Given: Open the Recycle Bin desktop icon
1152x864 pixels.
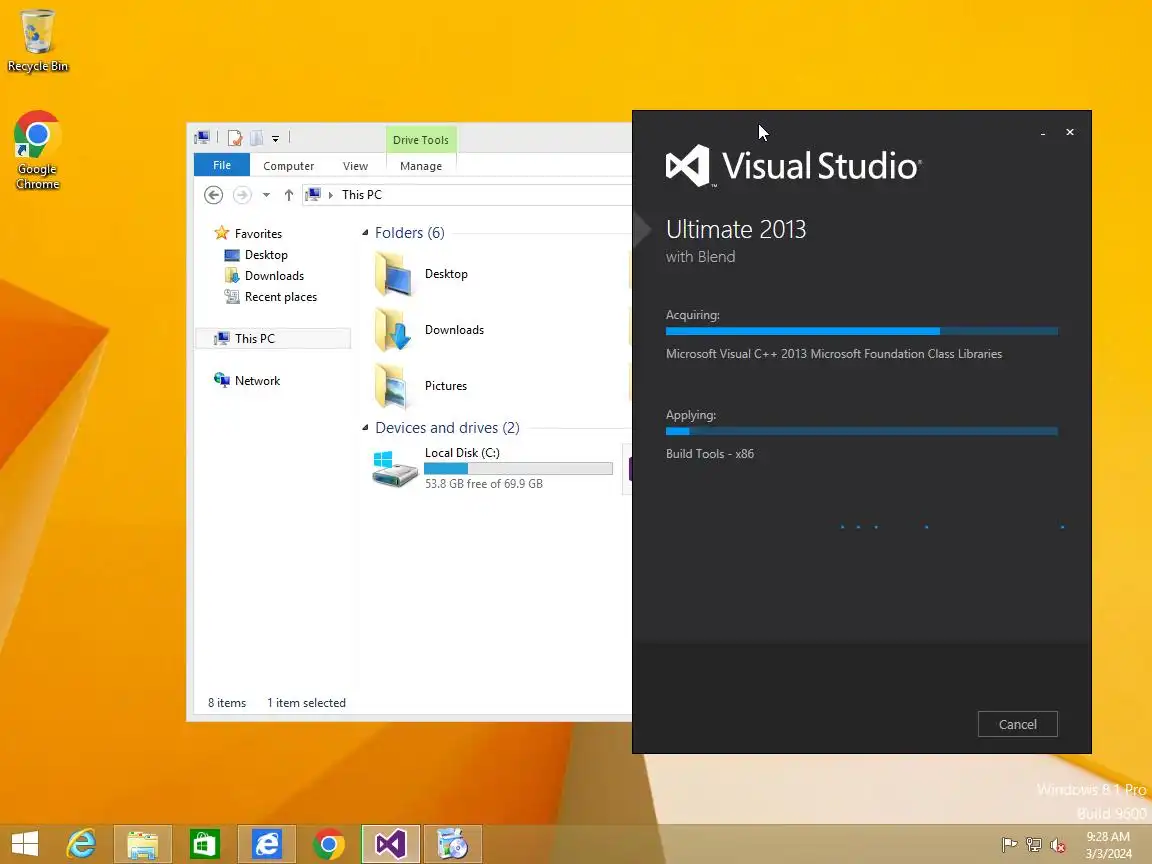Looking at the screenshot, I should pyautogui.click(x=37, y=40).
